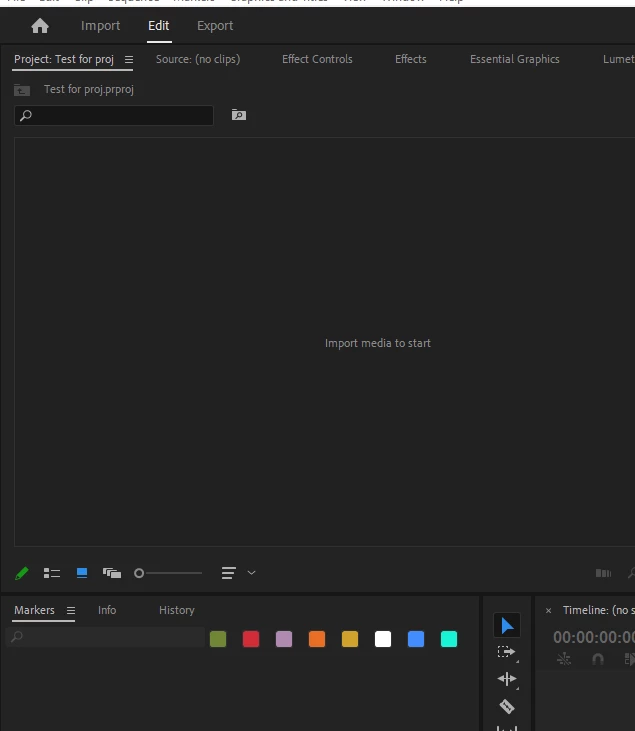Image resolution: width=635 pixels, height=731 pixels.
Task: Switch to the History panel tab
Action: [x=177, y=610]
